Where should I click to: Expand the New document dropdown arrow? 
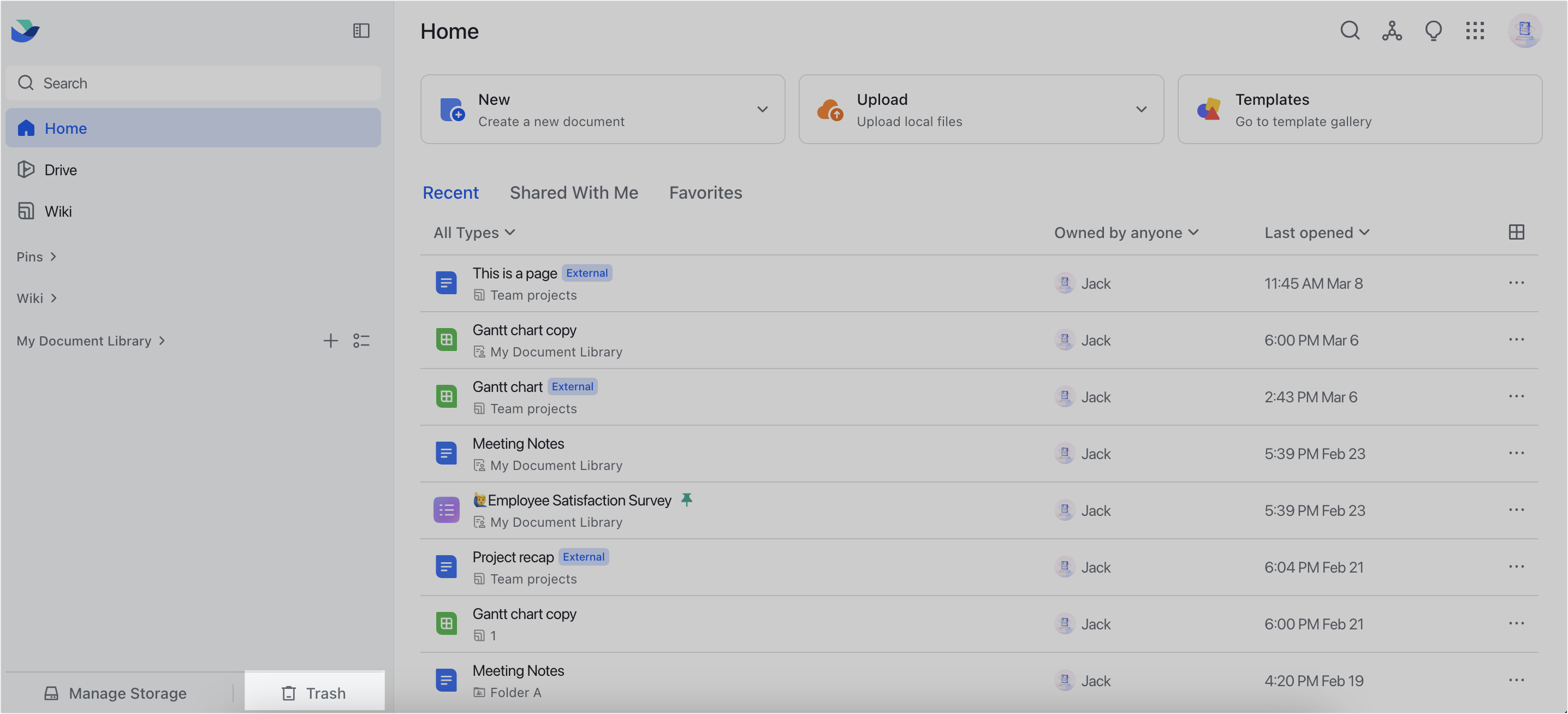762,109
